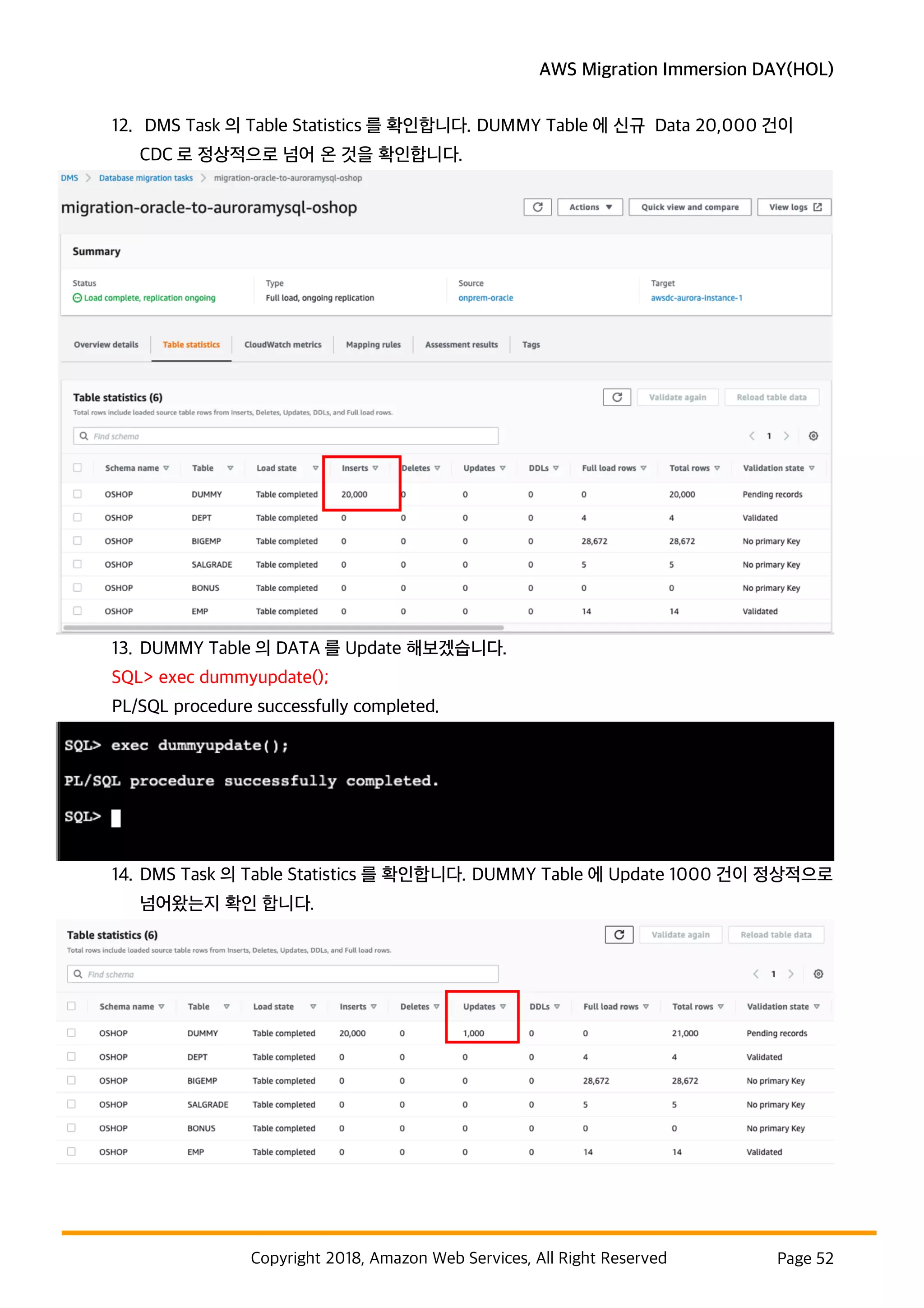Click Reload table data in upper panel
Image resolution: width=924 pixels, height=1308 pixels.
772,397
